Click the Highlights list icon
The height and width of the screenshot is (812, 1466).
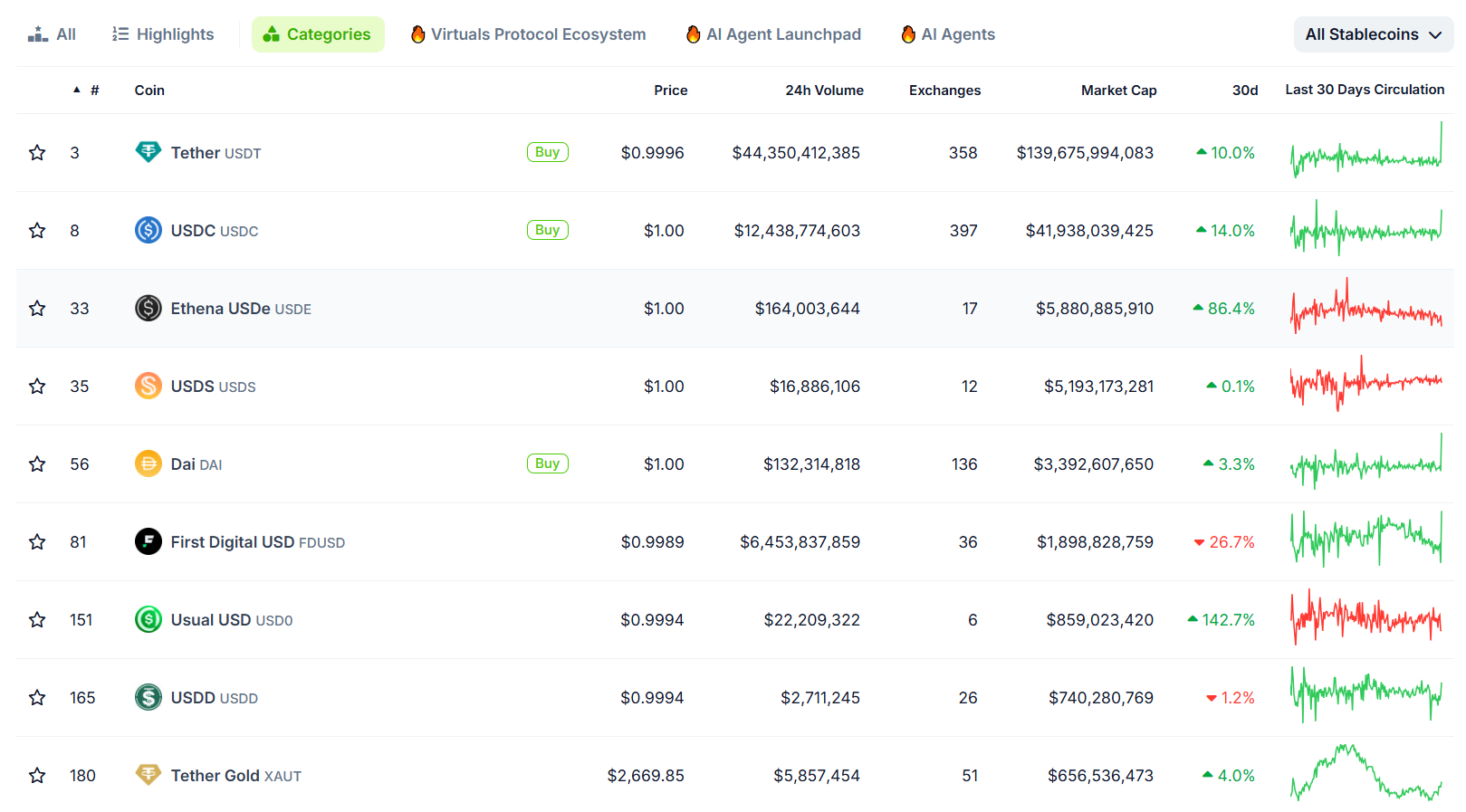pyautogui.click(x=120, y=34)
